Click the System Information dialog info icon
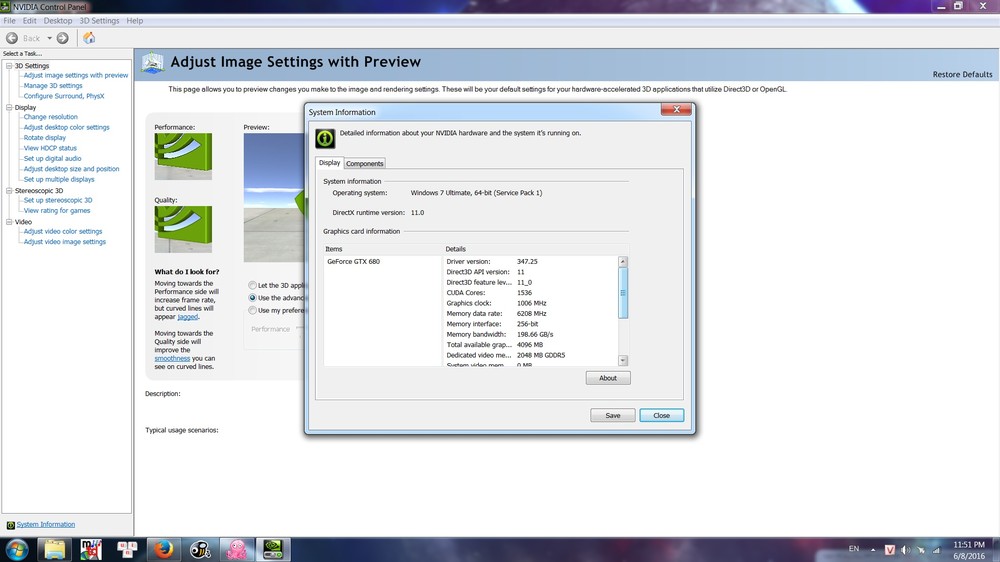The height and width of the screenshot is (562, 1000). 325,138
